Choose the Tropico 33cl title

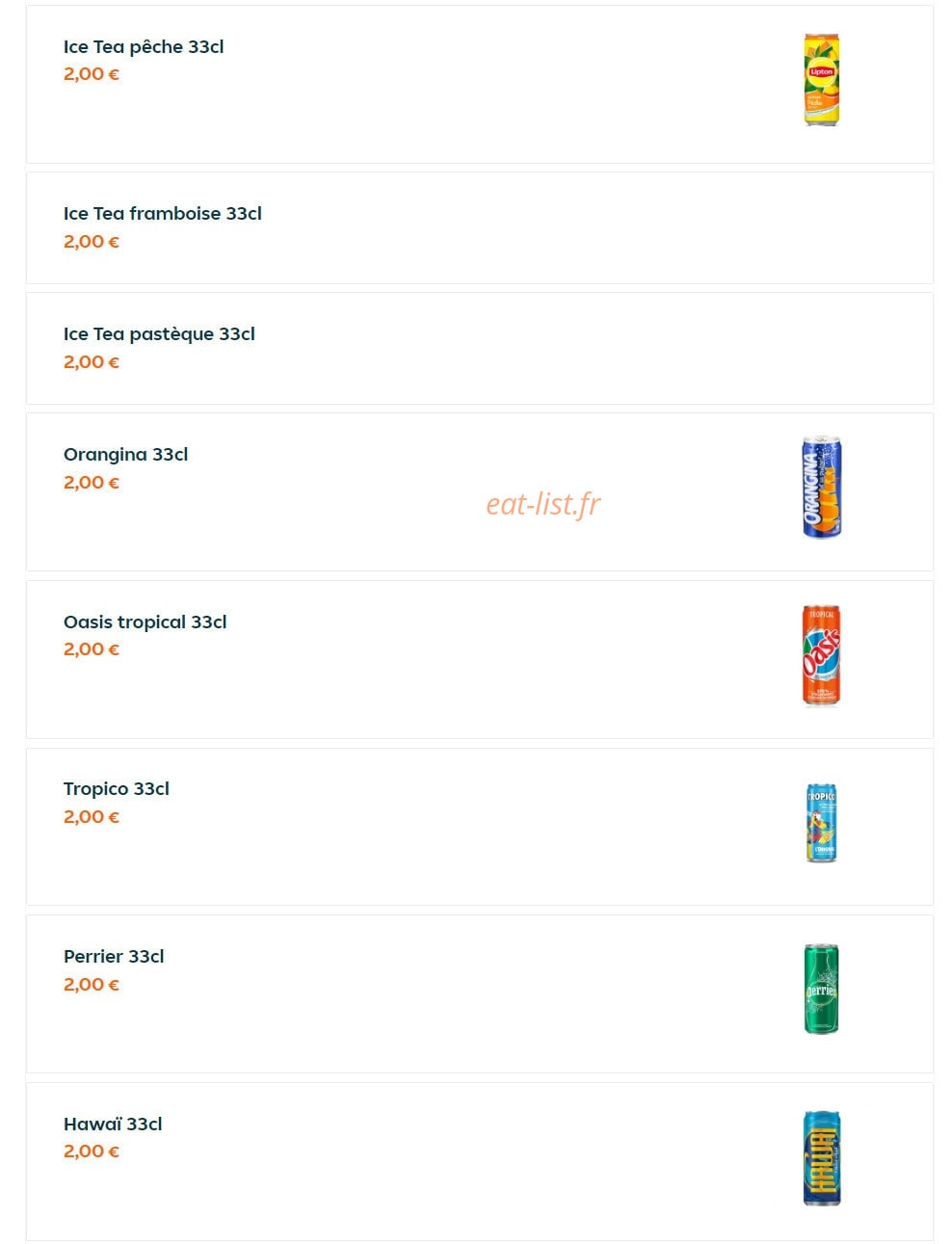[117, 788]
